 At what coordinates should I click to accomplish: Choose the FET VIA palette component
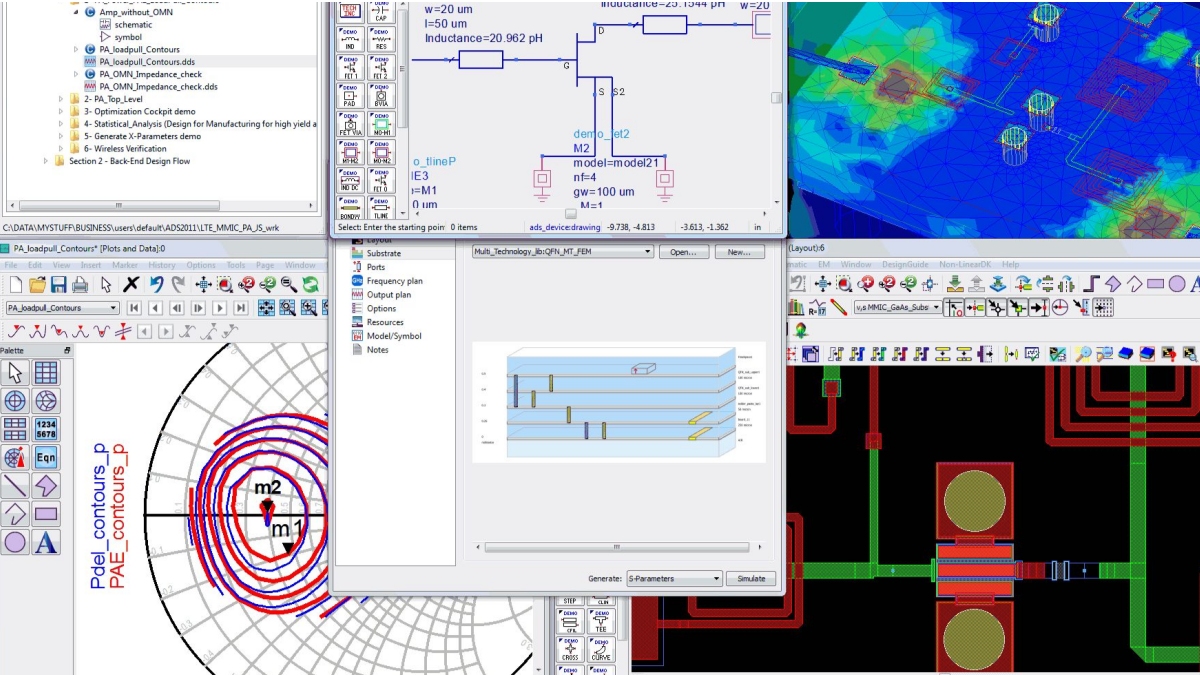tap(350, 124)
